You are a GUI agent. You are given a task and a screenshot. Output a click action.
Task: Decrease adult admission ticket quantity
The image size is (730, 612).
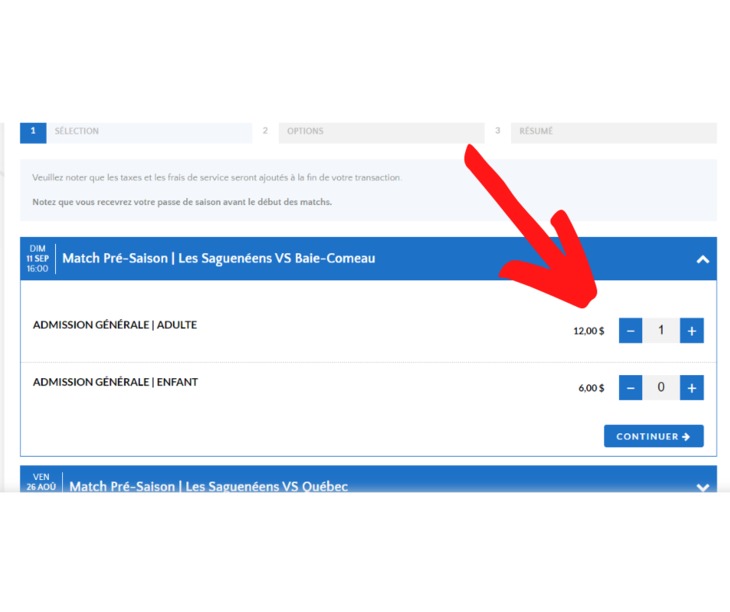[x=630, y=330]
